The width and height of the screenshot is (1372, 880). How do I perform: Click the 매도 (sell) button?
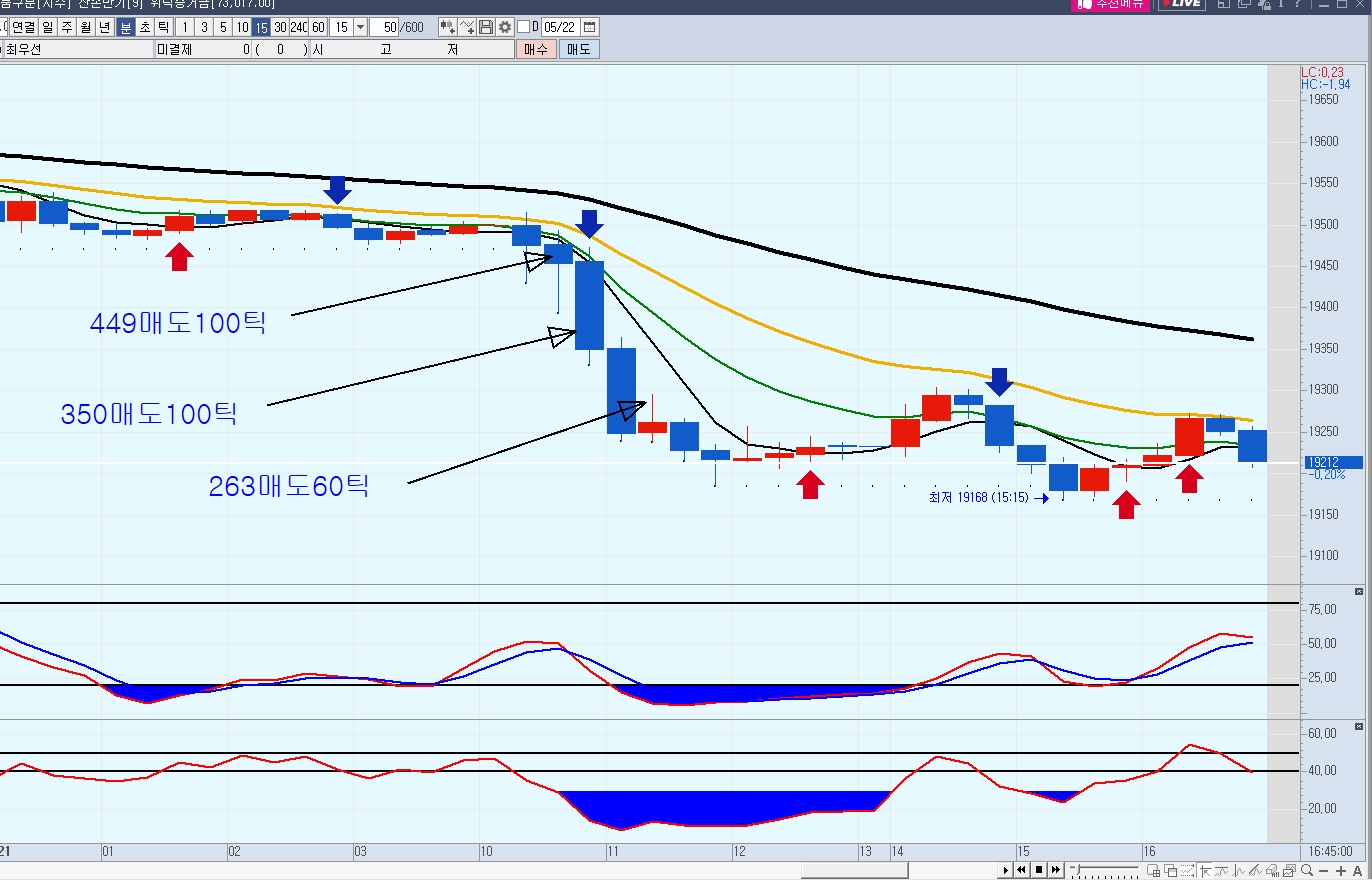[579, 49]
